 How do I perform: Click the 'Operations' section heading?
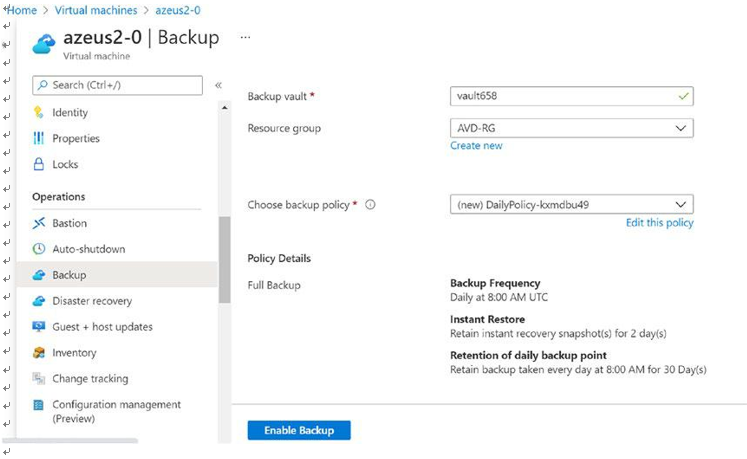point(59,196)
